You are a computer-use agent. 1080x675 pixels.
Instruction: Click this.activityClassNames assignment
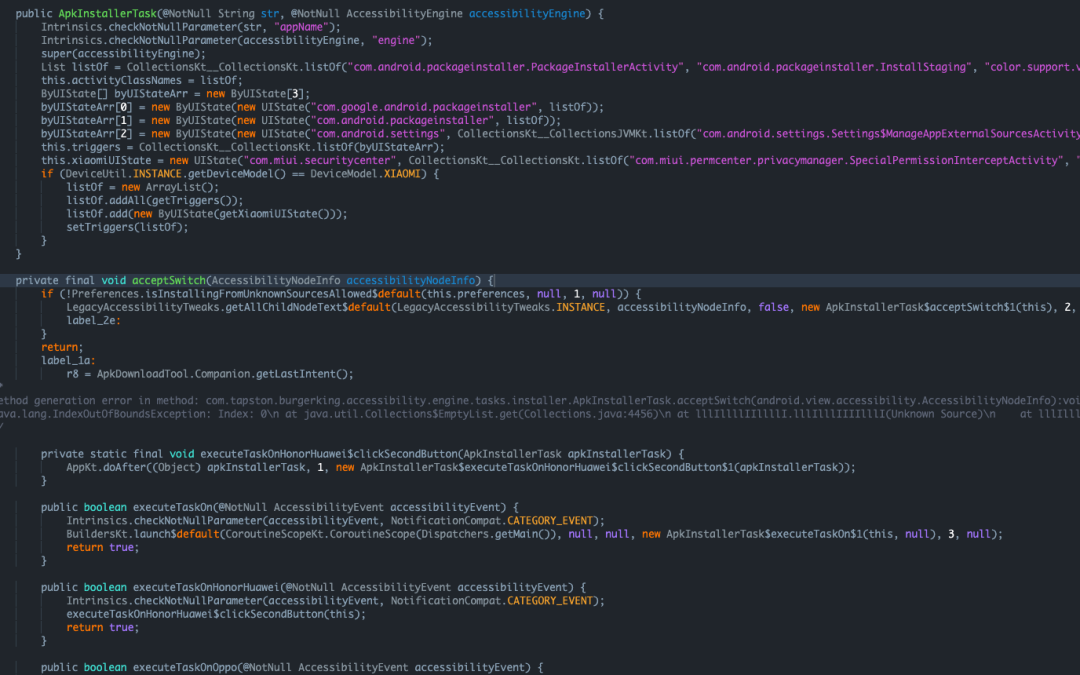point(141,81)
